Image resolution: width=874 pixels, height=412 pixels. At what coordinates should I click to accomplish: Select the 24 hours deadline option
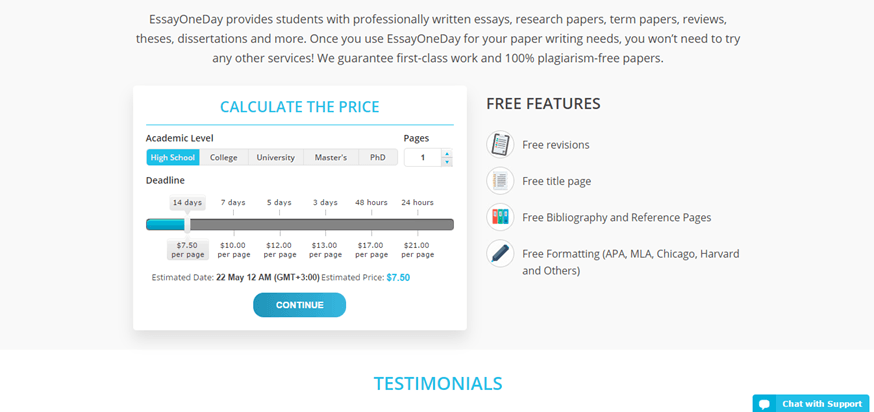coord(417,202)
